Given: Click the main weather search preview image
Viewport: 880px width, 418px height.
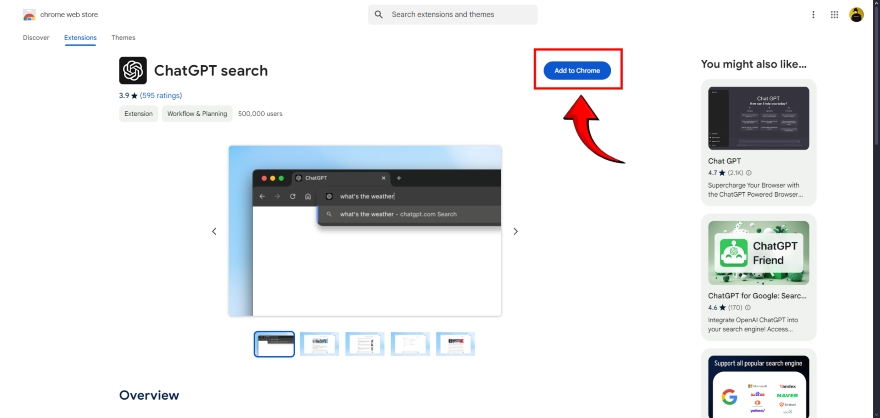Looking at the screenshot, I should 365,231.
